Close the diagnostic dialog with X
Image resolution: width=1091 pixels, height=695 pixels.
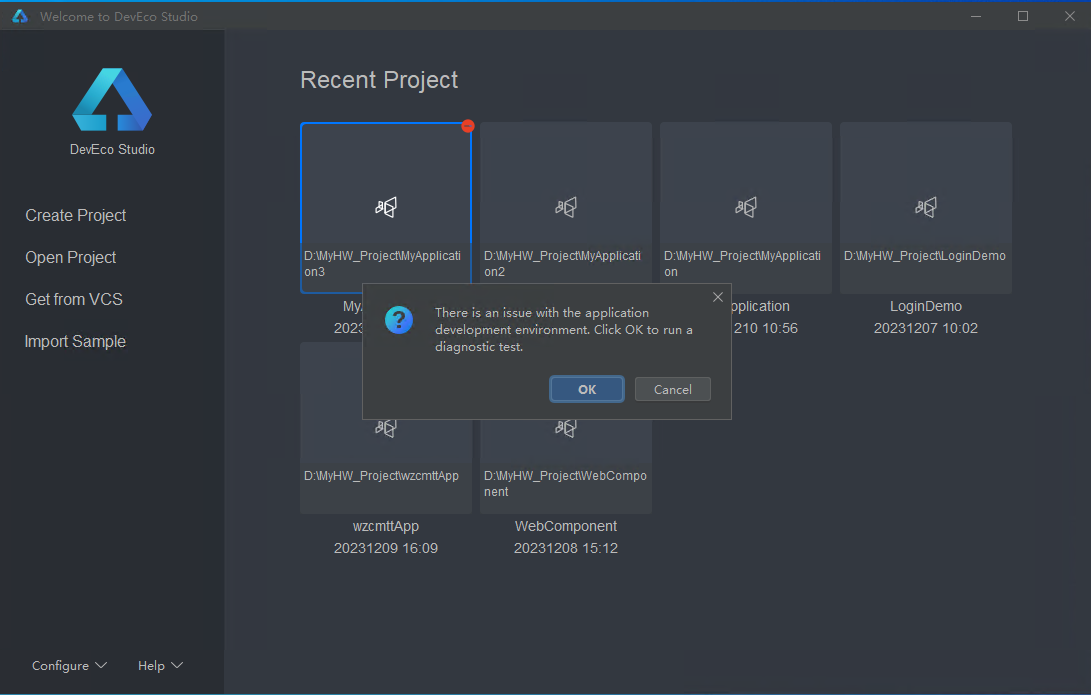717,297
